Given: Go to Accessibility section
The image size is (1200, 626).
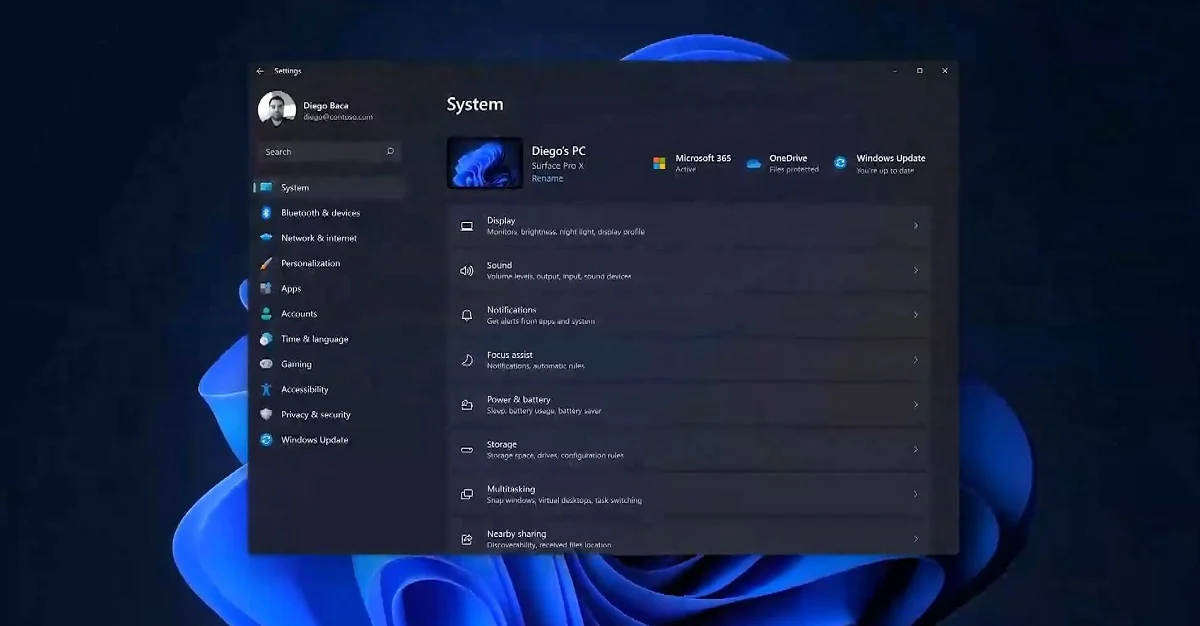Looking at the screenshot, I should (x=329, y=389).
